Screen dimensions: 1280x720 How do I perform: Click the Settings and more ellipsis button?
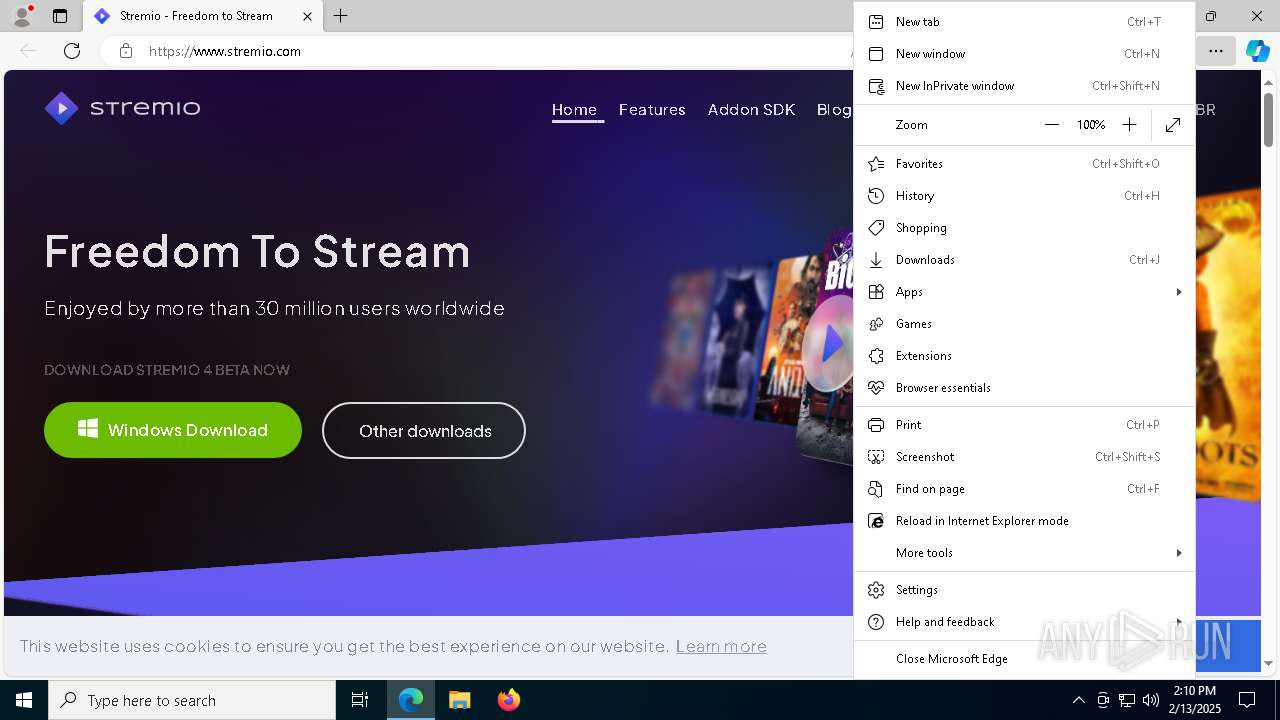[1215, 51]
